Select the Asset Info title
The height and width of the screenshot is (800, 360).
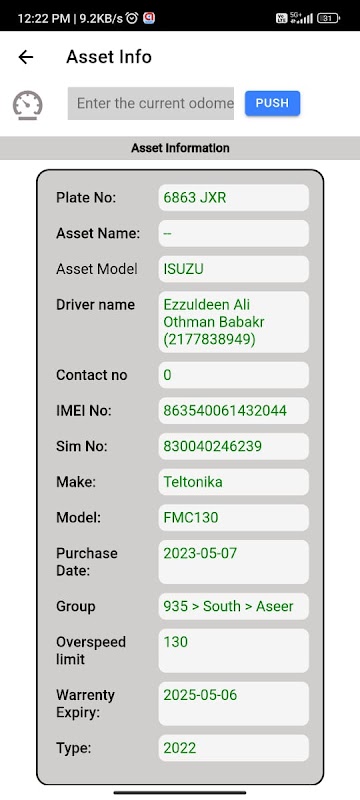click(x=109, y=57)
